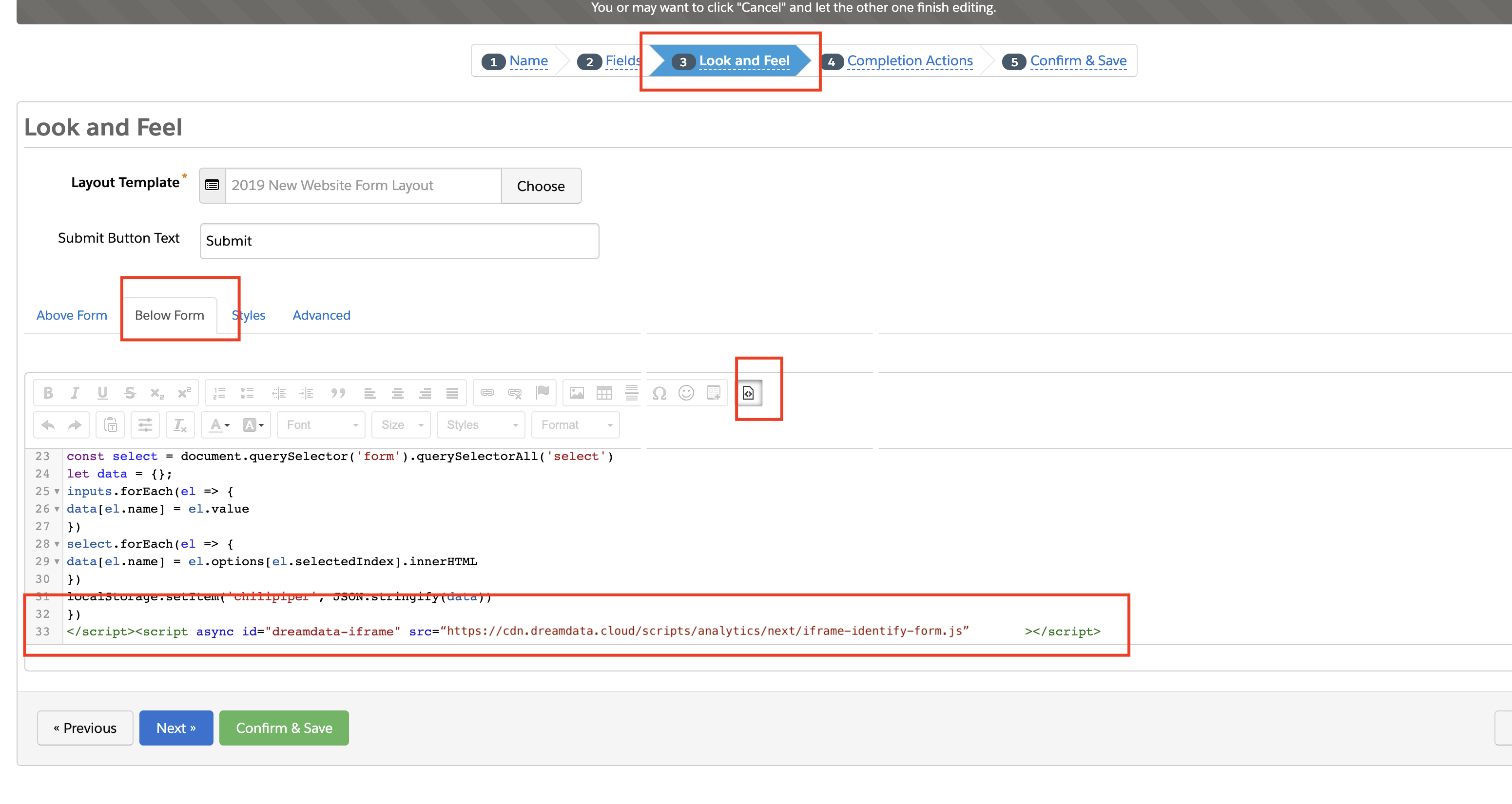Viewport: 1512px width, 804px height.
Task: Insert a special character (omega)
Action: (x=659, y=393)
